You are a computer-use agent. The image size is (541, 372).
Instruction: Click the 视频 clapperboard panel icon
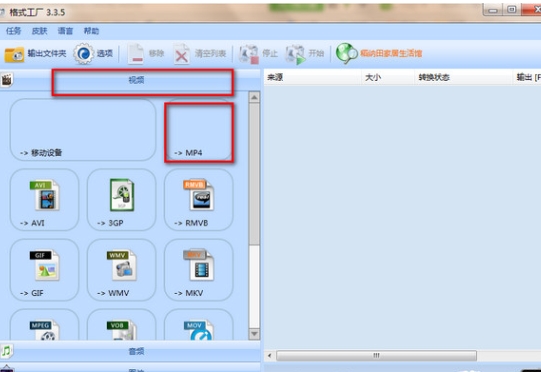[x=6, y=80]
